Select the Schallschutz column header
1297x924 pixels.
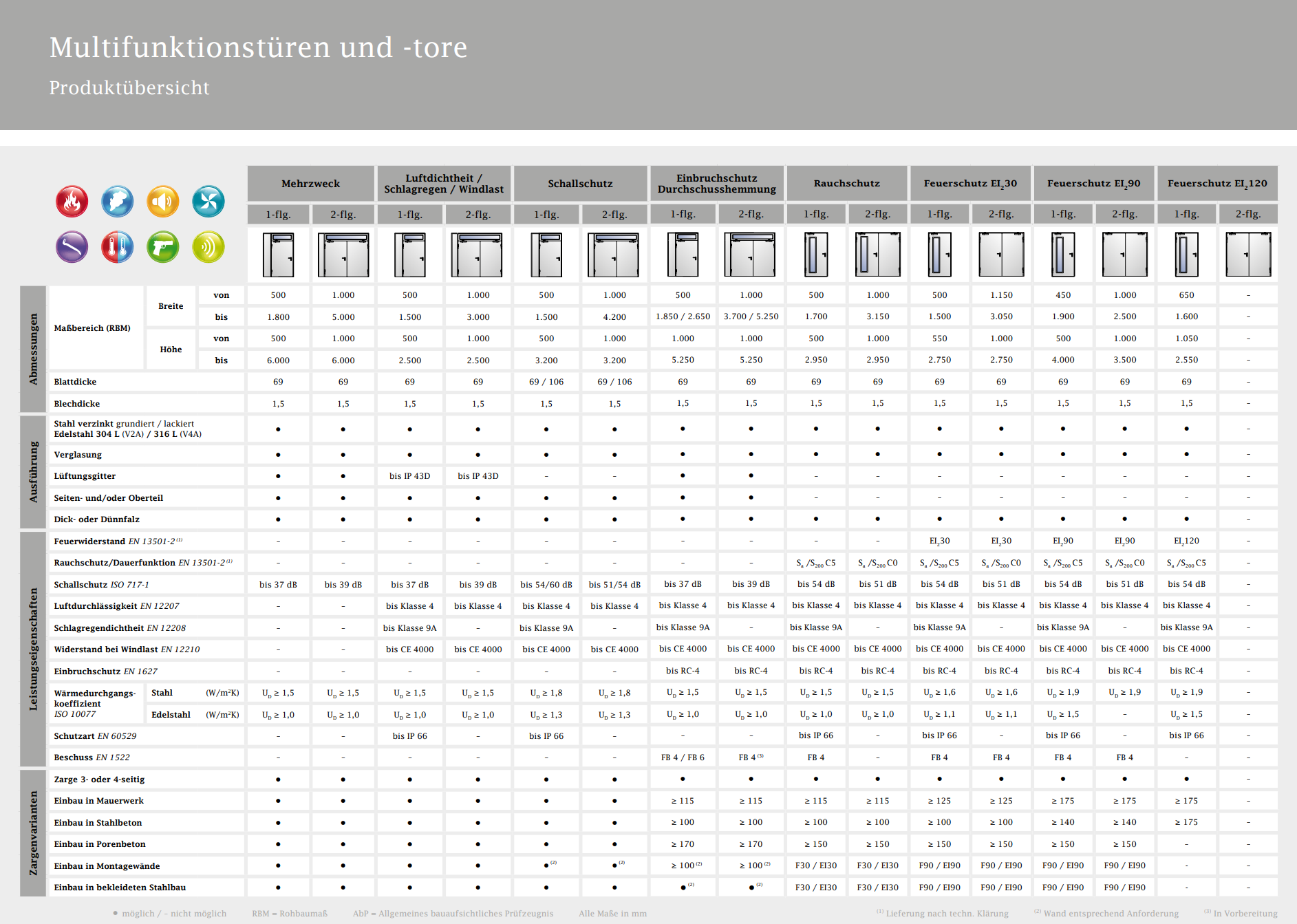point(580,184)
